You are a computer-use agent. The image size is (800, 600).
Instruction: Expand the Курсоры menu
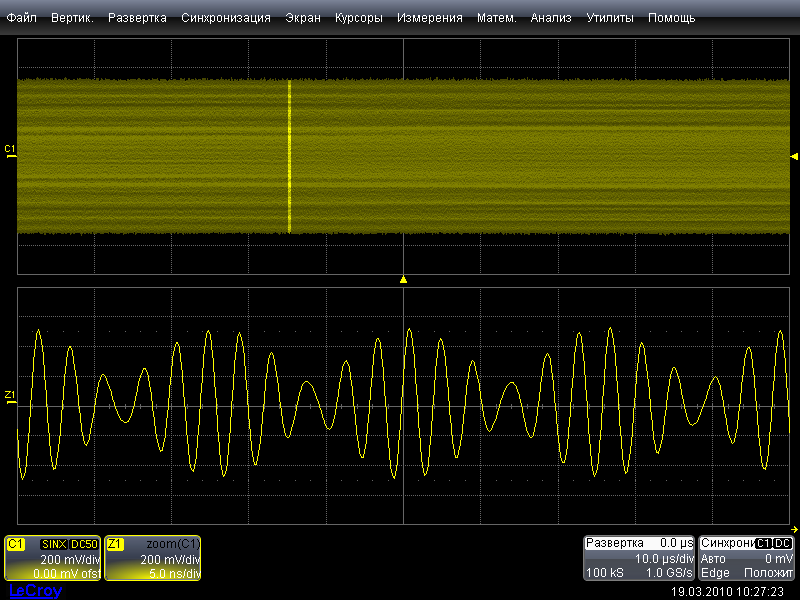coord(359,18)
